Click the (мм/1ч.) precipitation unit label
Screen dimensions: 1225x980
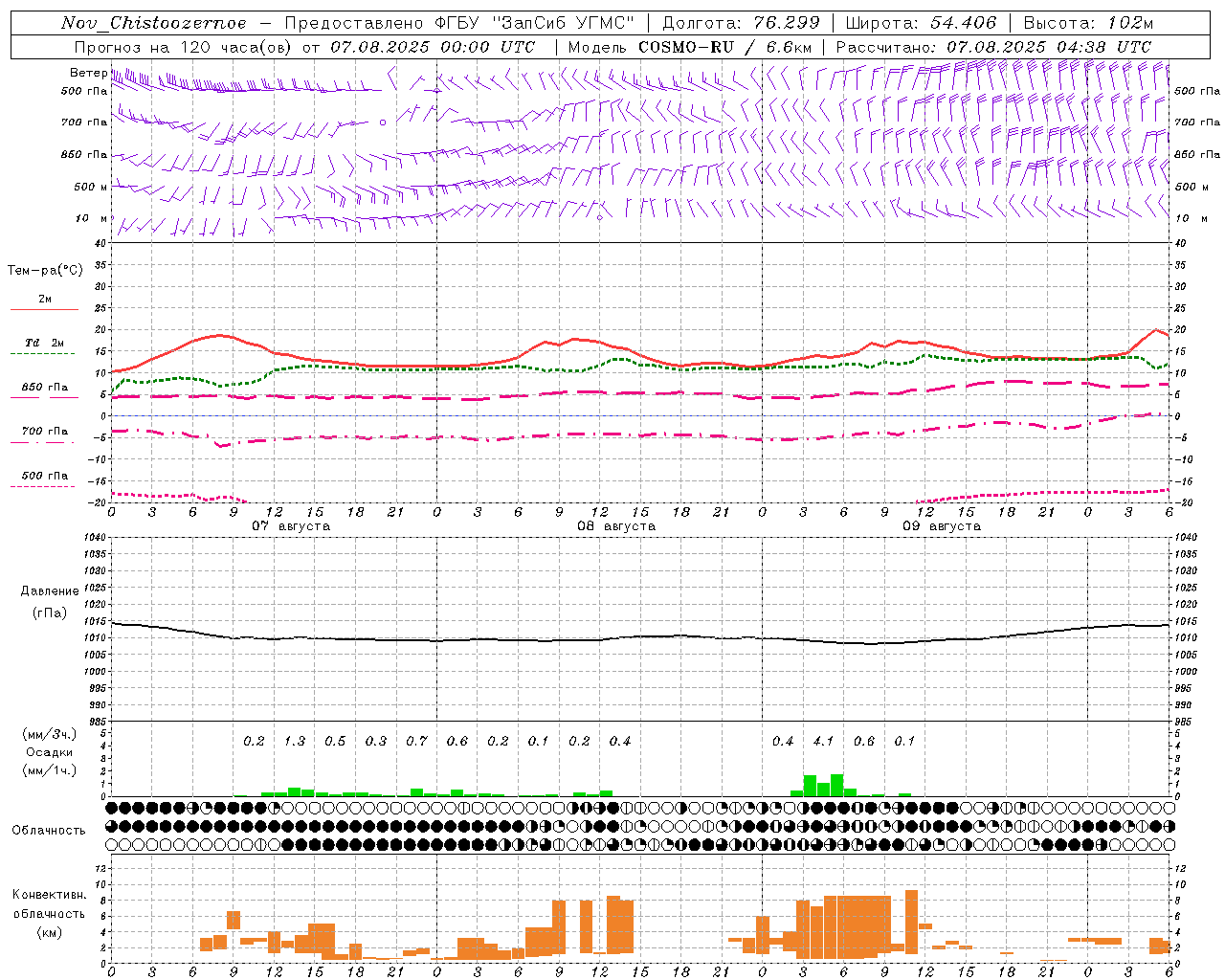(x=50, y=770)
